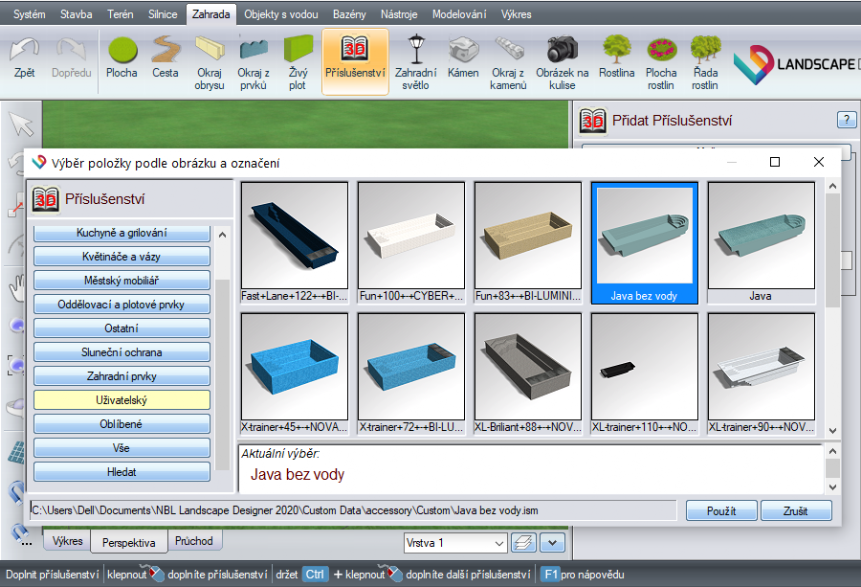The width and height of the screenshot is (861, 587).
Task: Select the Plocha rostlin tool
Action: pyautogui.click(x=661, y=63)
